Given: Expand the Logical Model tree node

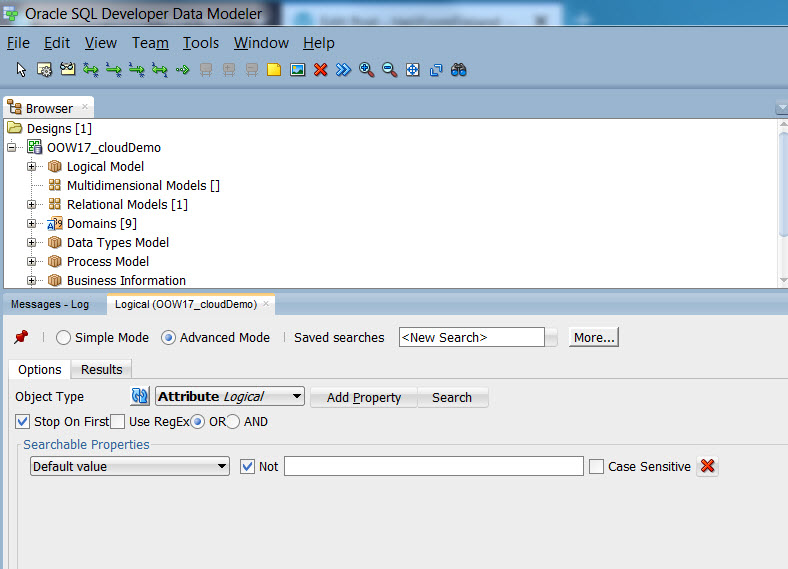Looking at the screenshot, I should click(32, 167).
